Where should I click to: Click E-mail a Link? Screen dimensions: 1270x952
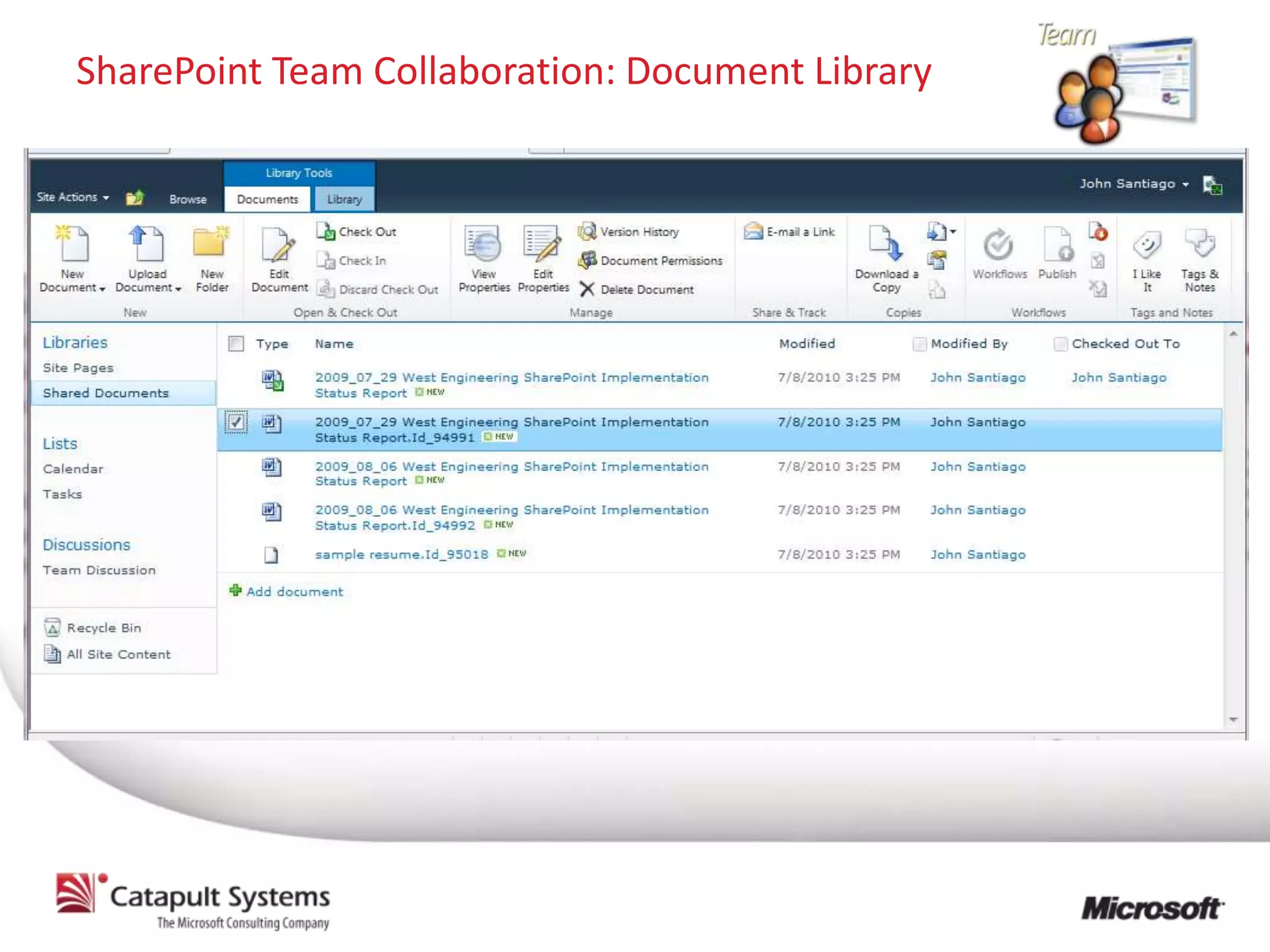click(x=790, y=232)
